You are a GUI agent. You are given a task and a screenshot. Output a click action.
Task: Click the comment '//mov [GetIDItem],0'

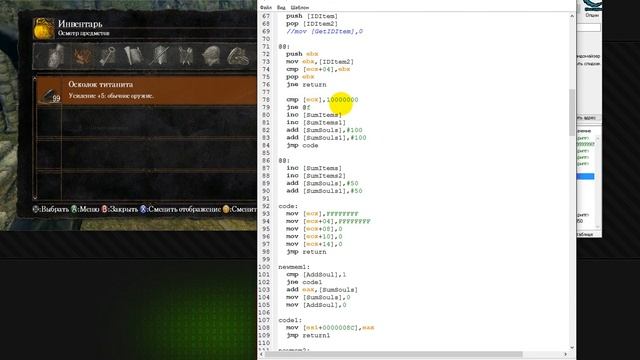[x=324, y=31]
